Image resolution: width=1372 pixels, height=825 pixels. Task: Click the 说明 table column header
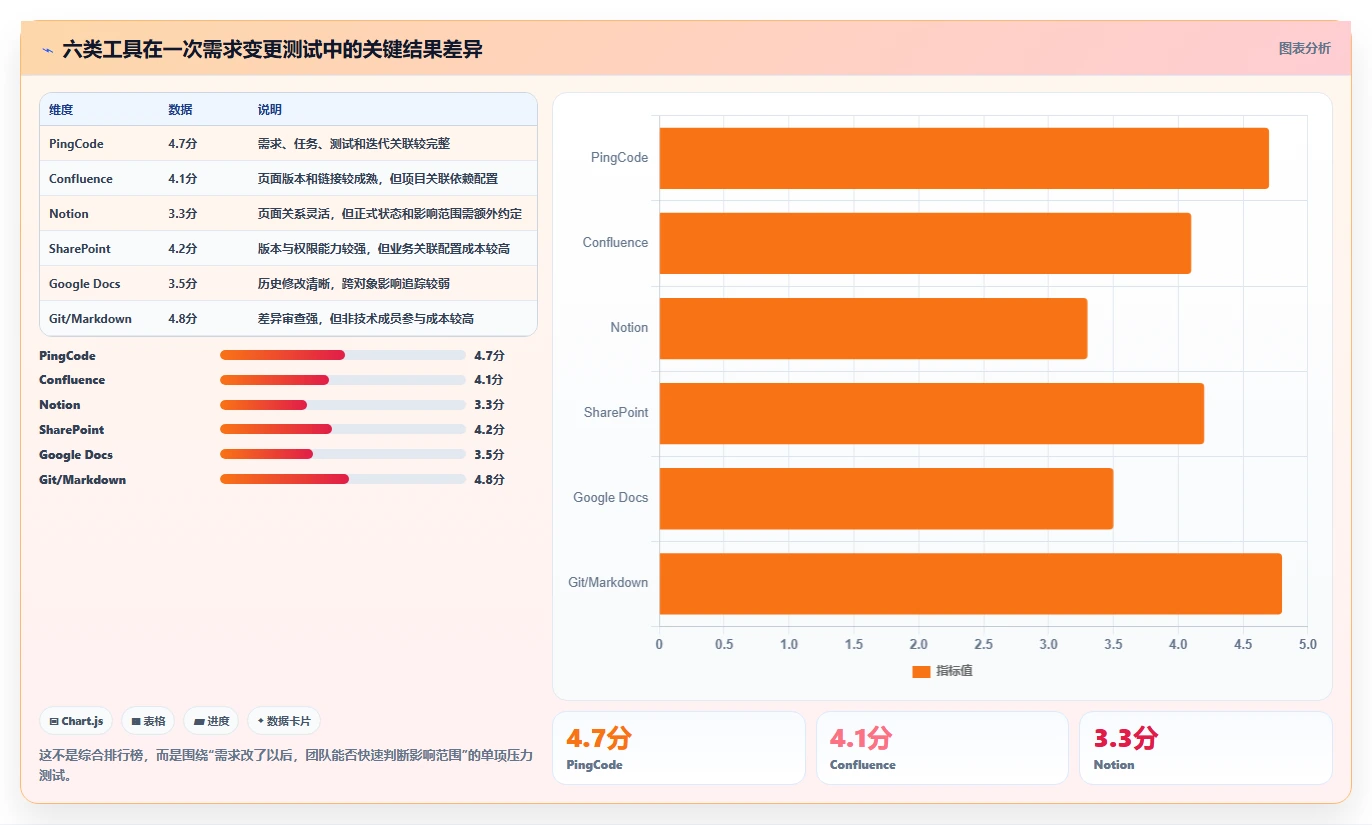[270, 110]
